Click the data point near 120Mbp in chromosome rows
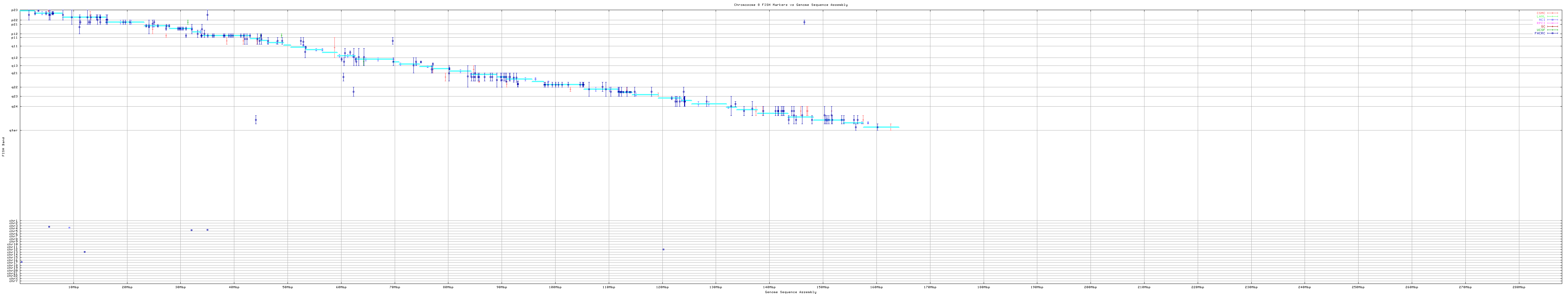Screen dimensions: 1568x294 pos(663,250)
